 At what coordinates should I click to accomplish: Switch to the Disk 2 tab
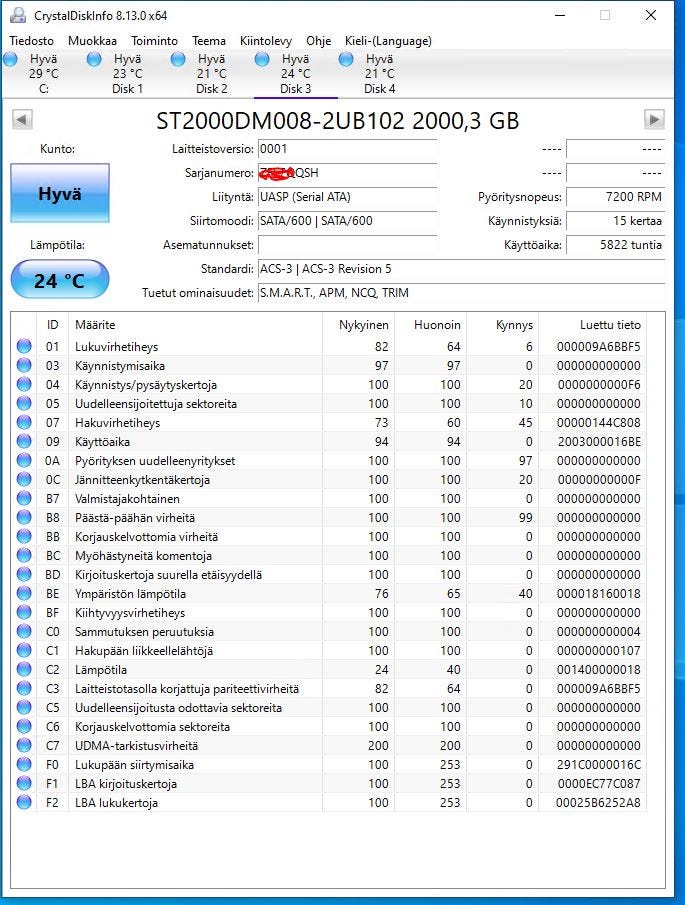[x=211, y=74]
